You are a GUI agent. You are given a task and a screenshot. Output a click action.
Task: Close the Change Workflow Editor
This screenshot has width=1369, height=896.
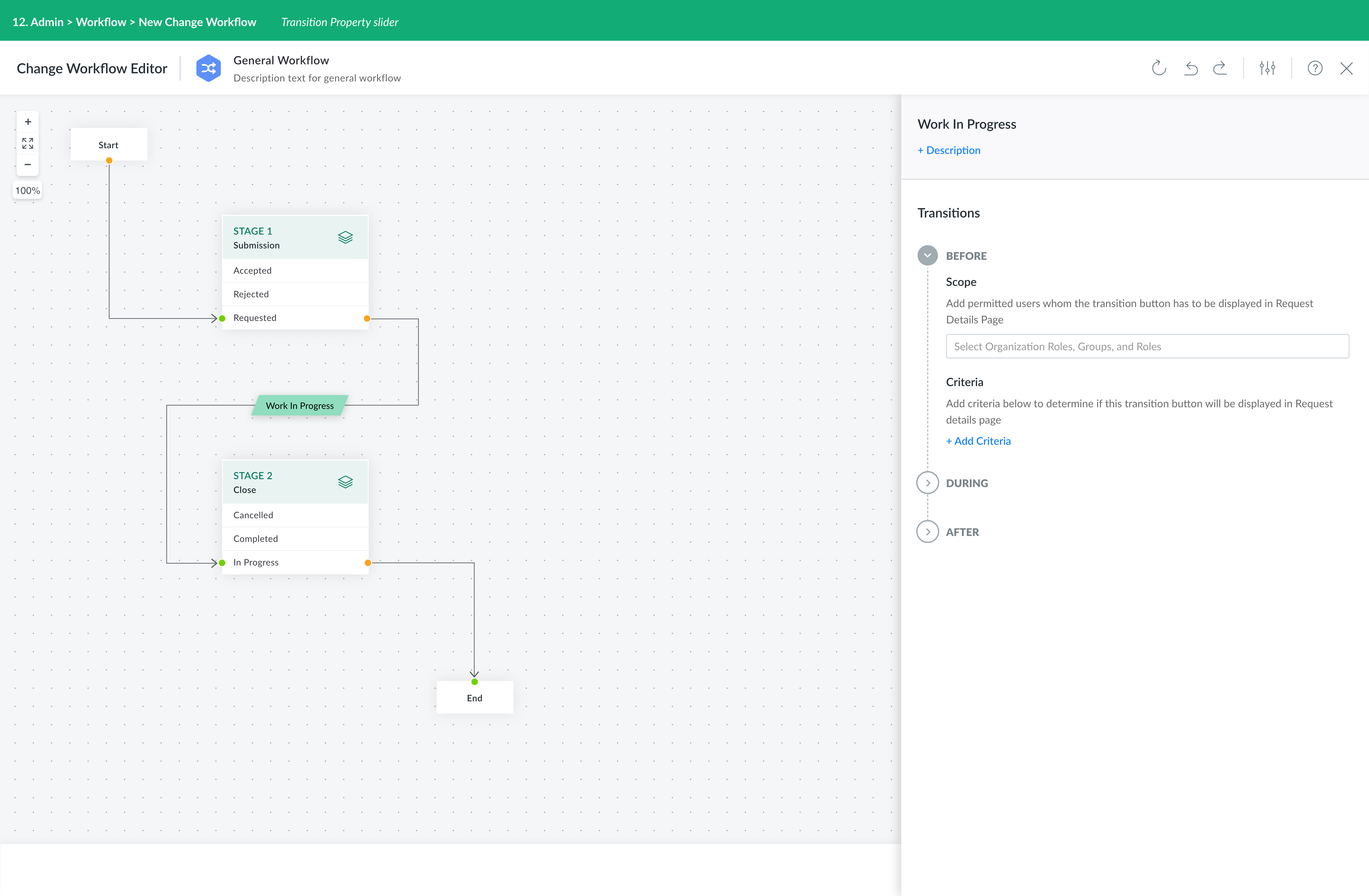(x=1347, y=68)
